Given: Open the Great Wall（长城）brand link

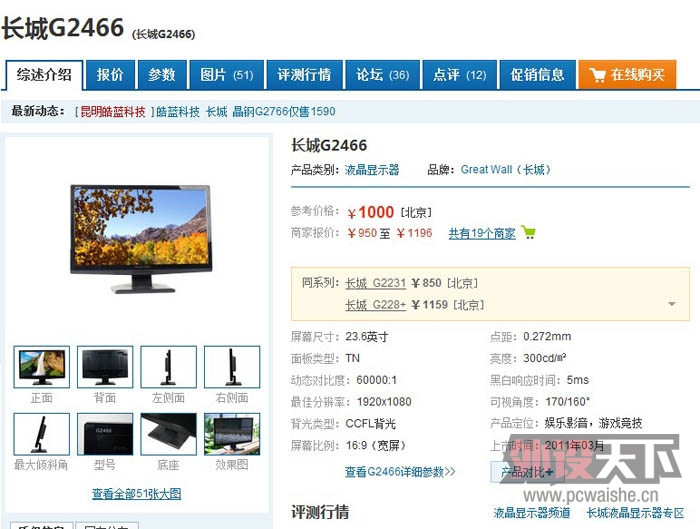Looking at the screenshot, I should click(x=506, y=170).
